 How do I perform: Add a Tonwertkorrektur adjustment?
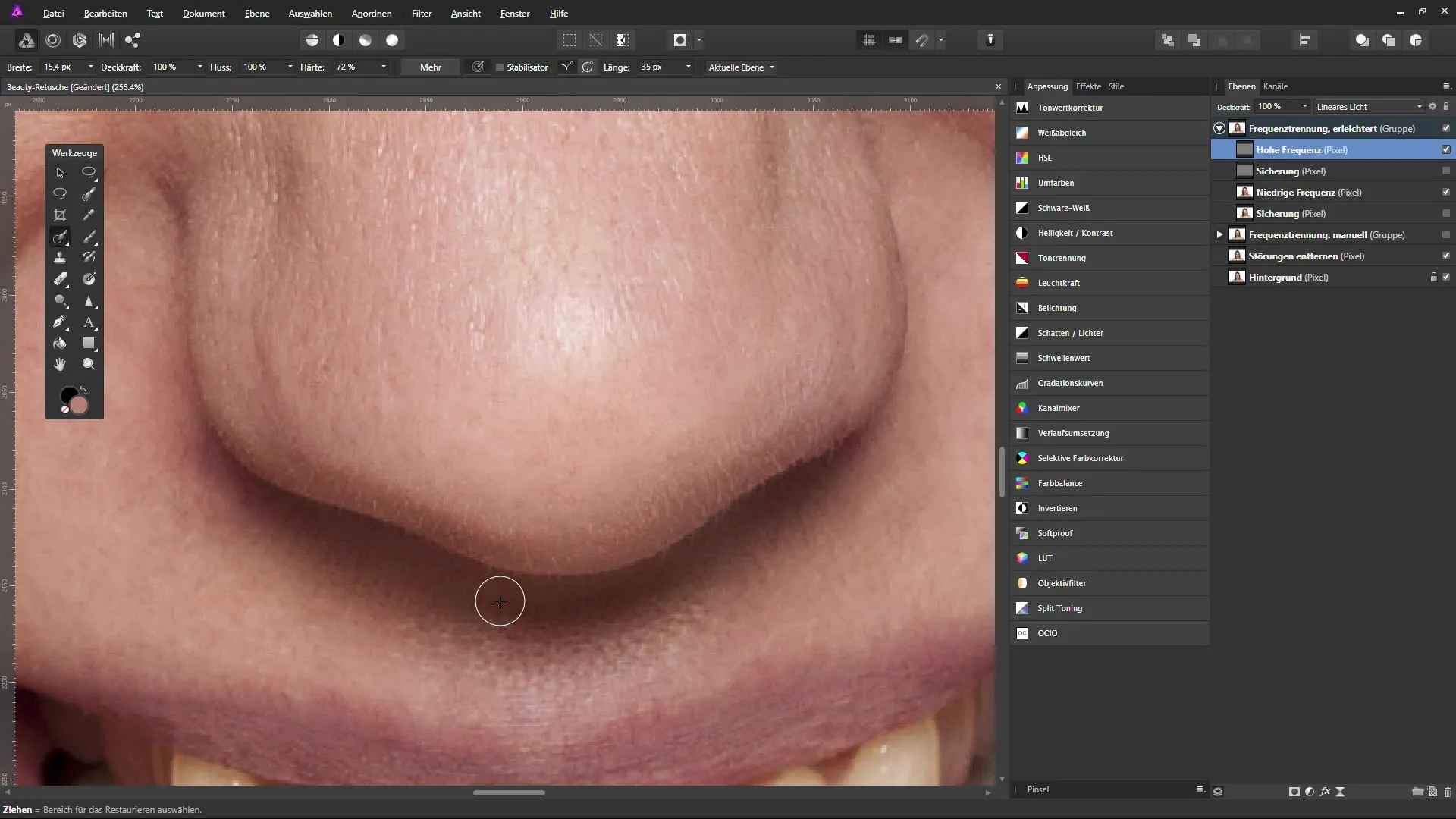1109,108
